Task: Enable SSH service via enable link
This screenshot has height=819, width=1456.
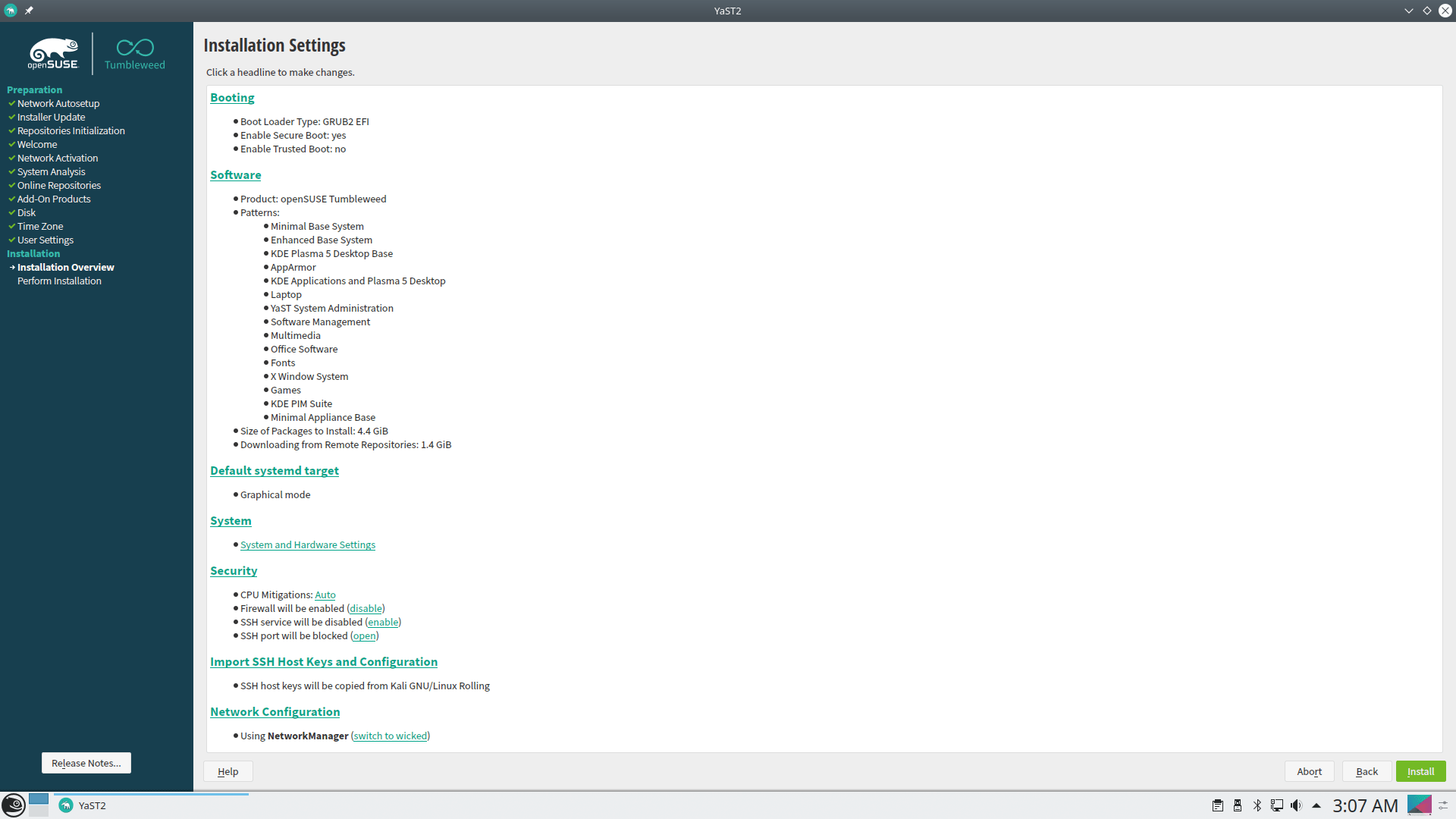Action: tap(383, 622)
